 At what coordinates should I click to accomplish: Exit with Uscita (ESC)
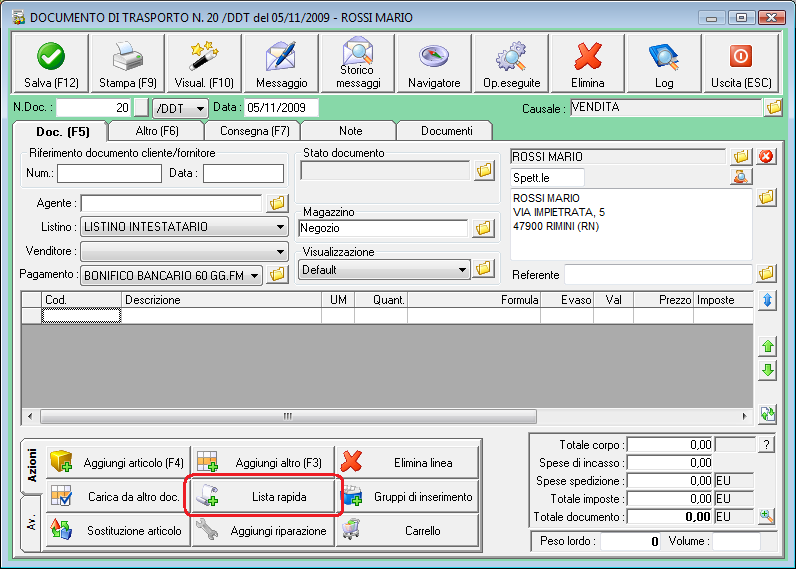741,63
